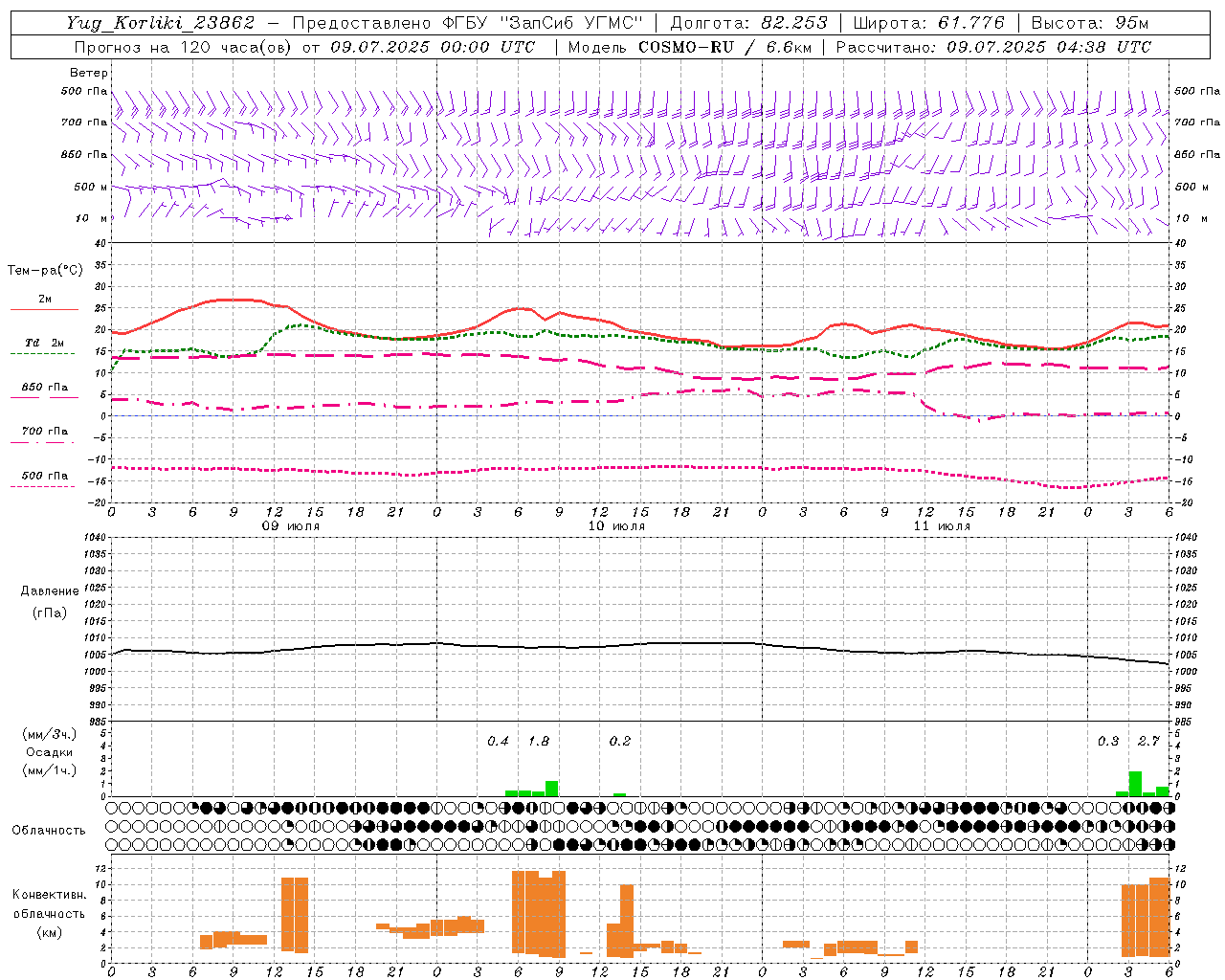1225x980 pixels.
Task: Click the 09 июля date label
Action: [292, 526]
